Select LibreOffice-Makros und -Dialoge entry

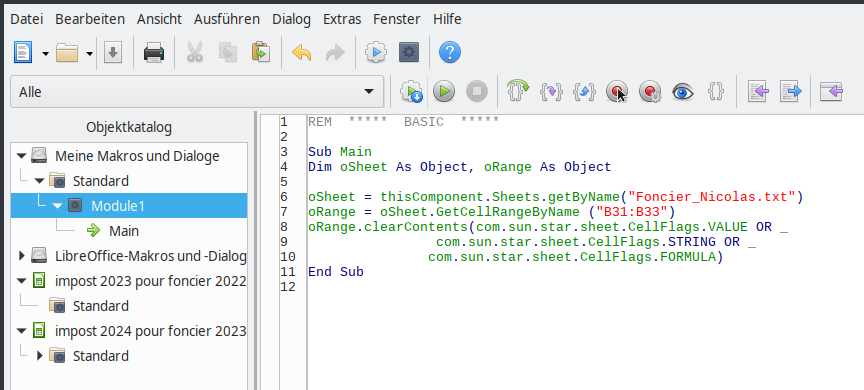click(150, 256)
